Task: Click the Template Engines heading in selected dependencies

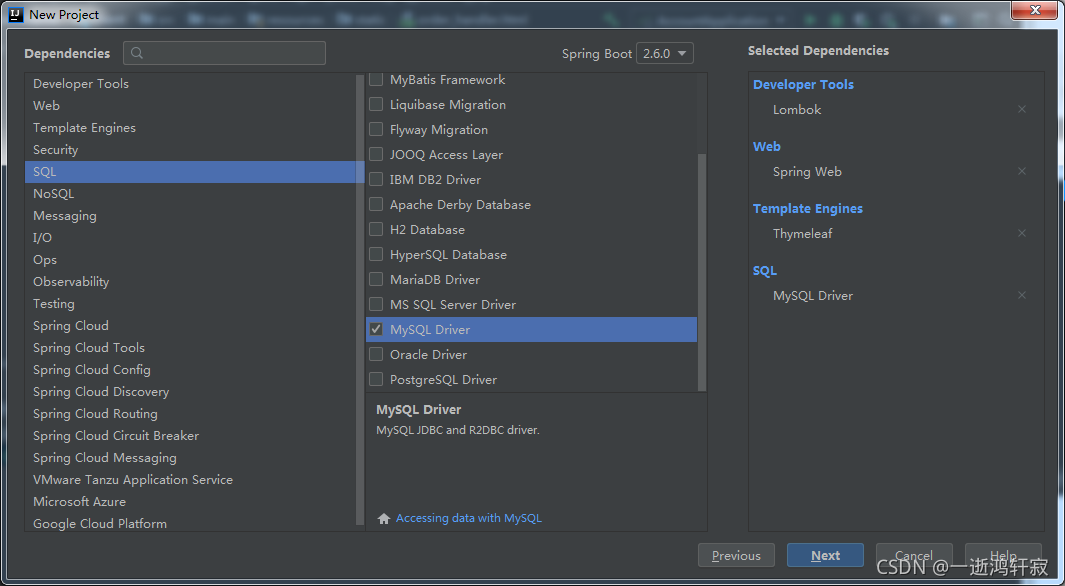Action: [x=808, y=208]
